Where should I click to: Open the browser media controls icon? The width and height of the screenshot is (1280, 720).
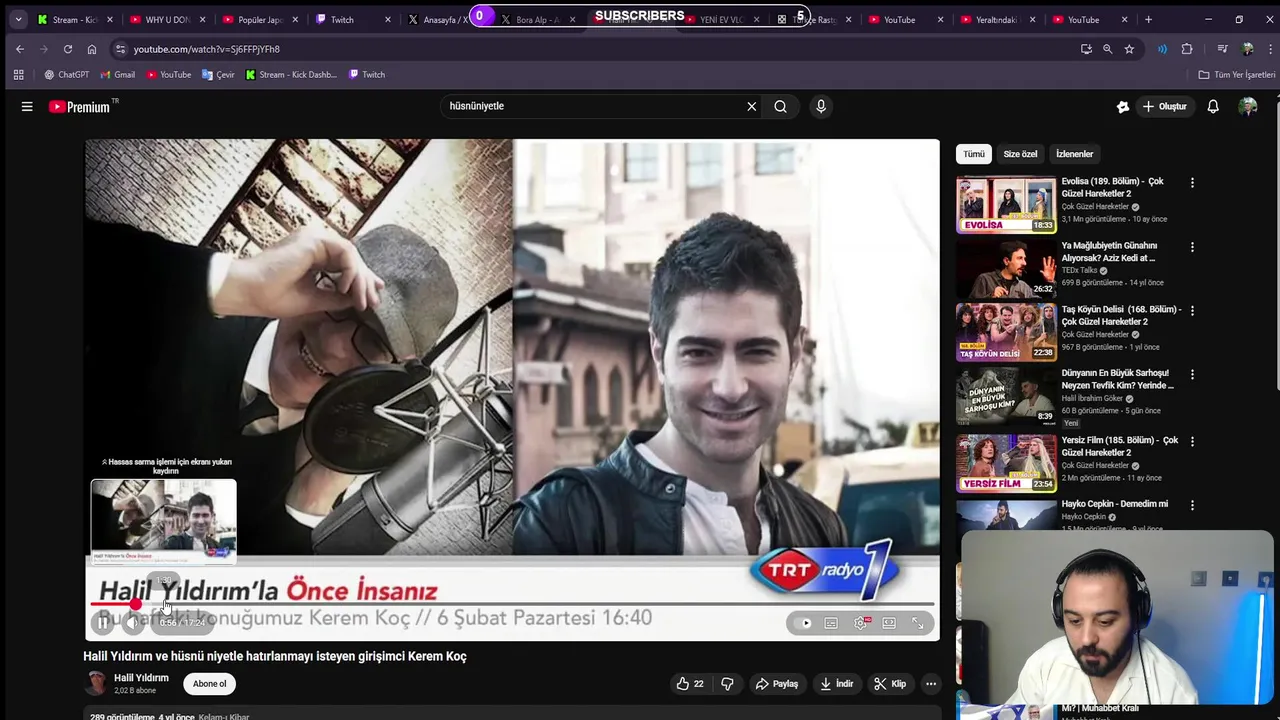[1222, 49]
